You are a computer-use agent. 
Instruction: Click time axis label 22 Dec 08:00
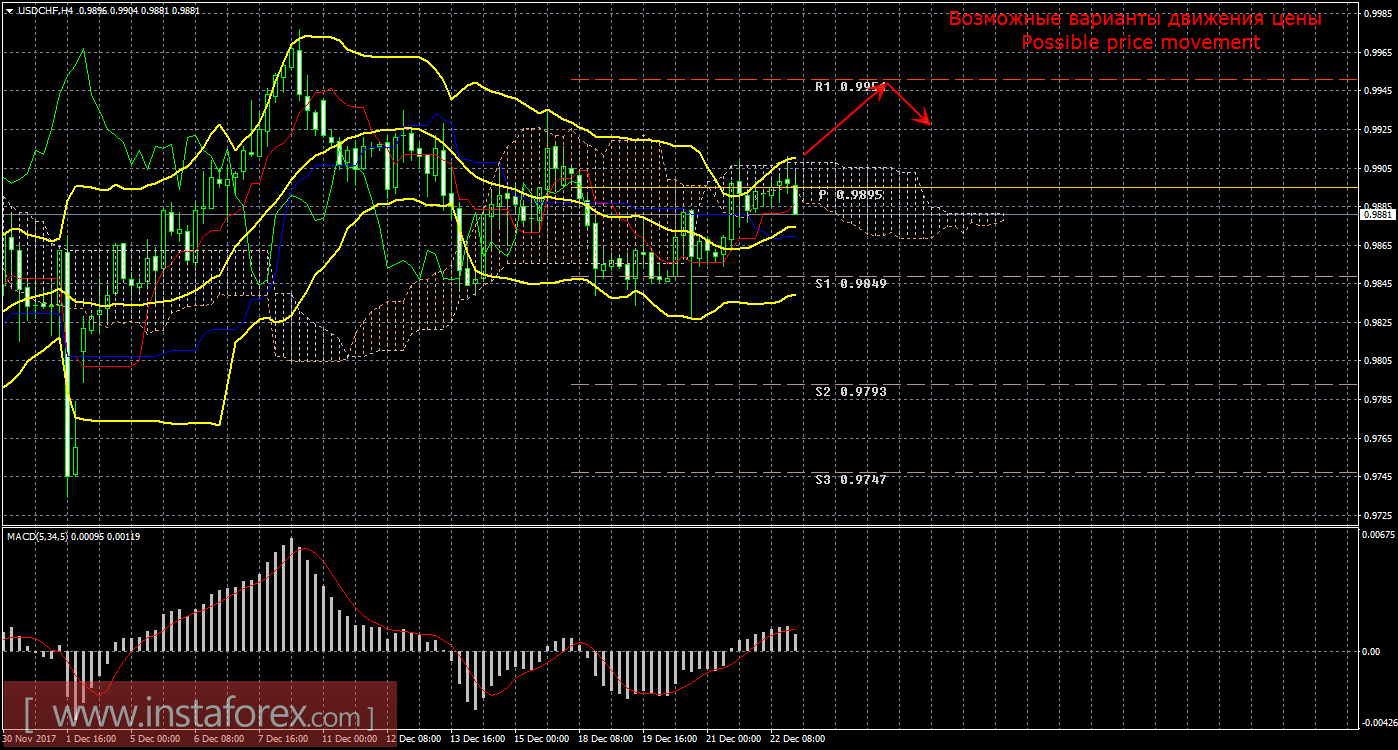point(797,739)
